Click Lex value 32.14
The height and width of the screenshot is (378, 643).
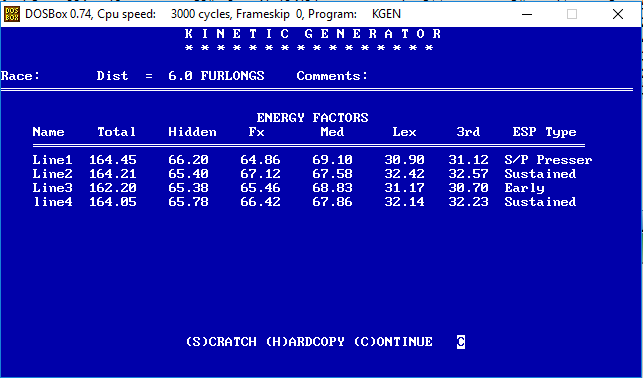(404, 201)
